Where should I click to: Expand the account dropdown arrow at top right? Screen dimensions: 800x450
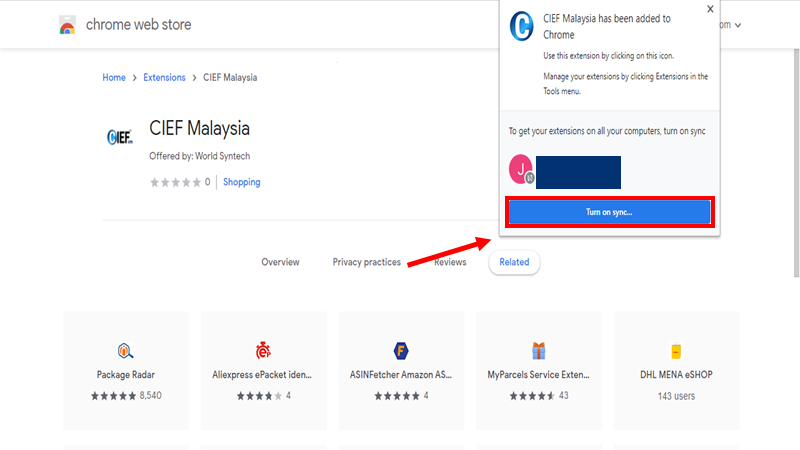pos(738,25)
